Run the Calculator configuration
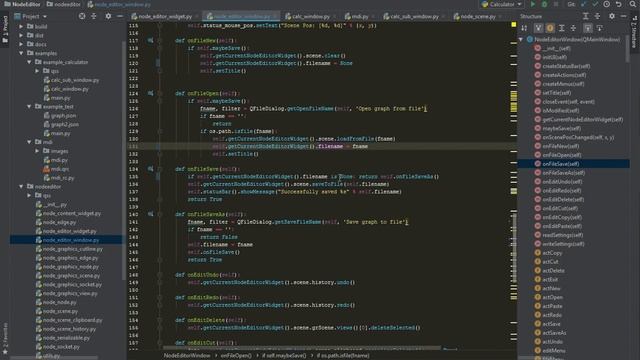Viewport: 640px width, 360px height. (x=533, y=4)
